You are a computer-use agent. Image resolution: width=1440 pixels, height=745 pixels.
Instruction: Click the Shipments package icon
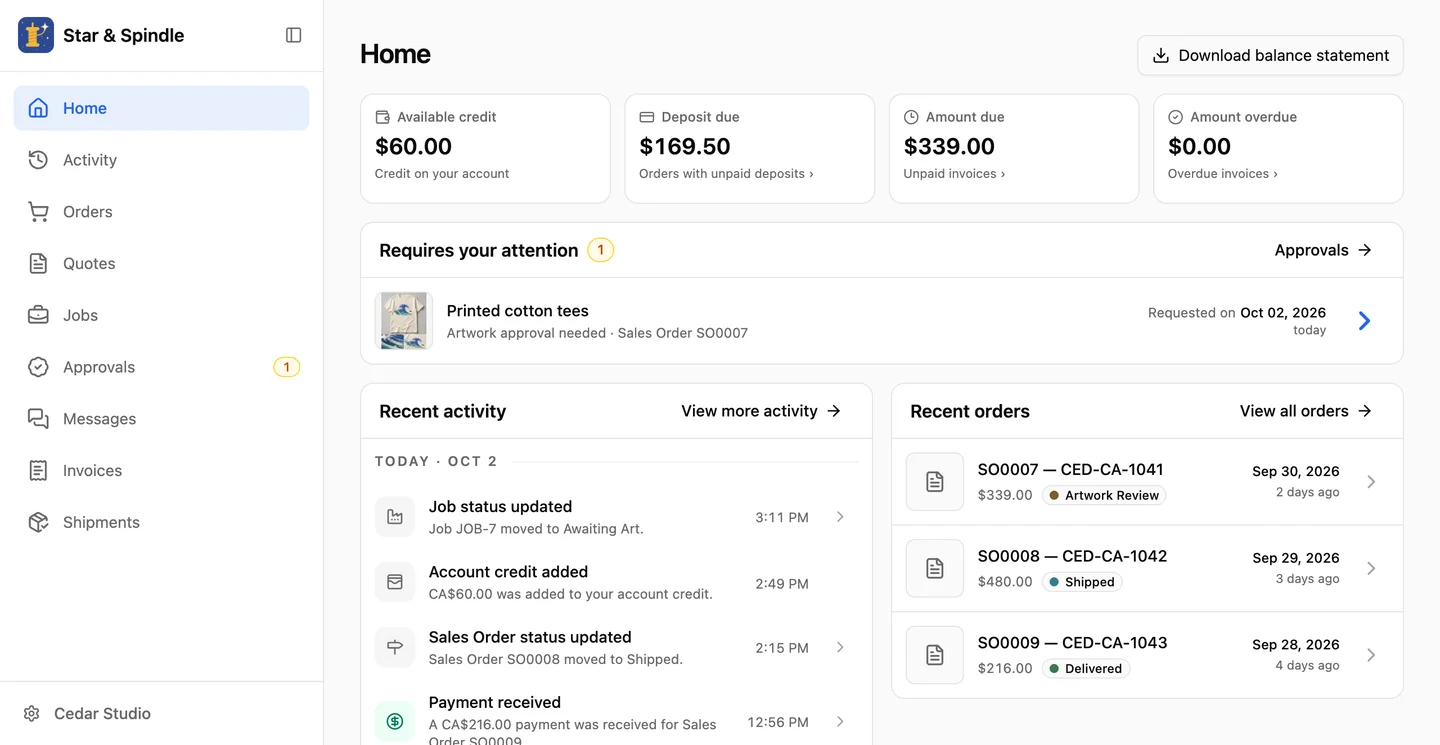[x=38, y=523]
